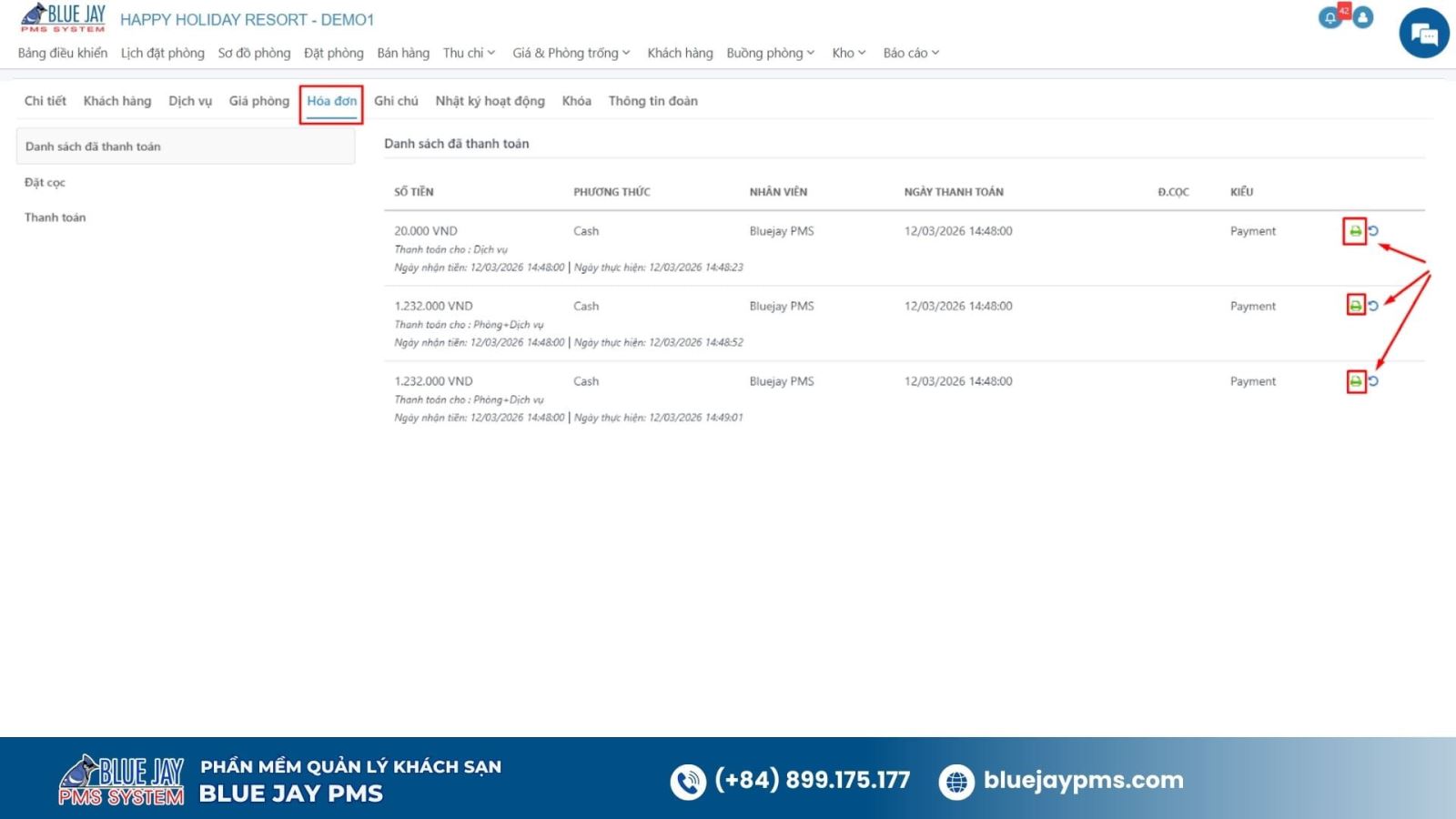Open the user account avatar icon
The image size is (1456, 819).
point(1362,17)
